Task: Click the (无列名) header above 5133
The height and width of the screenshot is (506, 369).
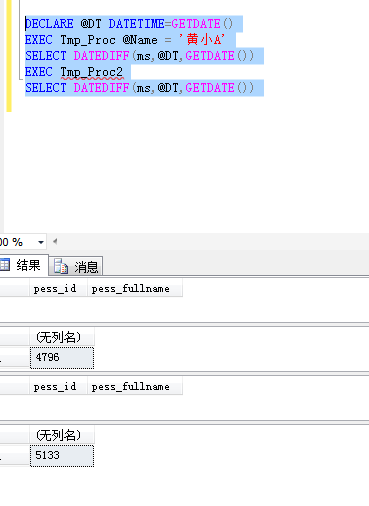Action: [x=62, y=435]
